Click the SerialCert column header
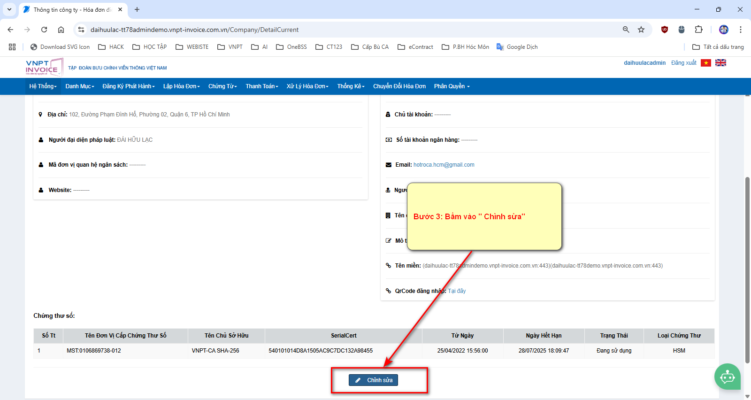 (x=343, y=336)
